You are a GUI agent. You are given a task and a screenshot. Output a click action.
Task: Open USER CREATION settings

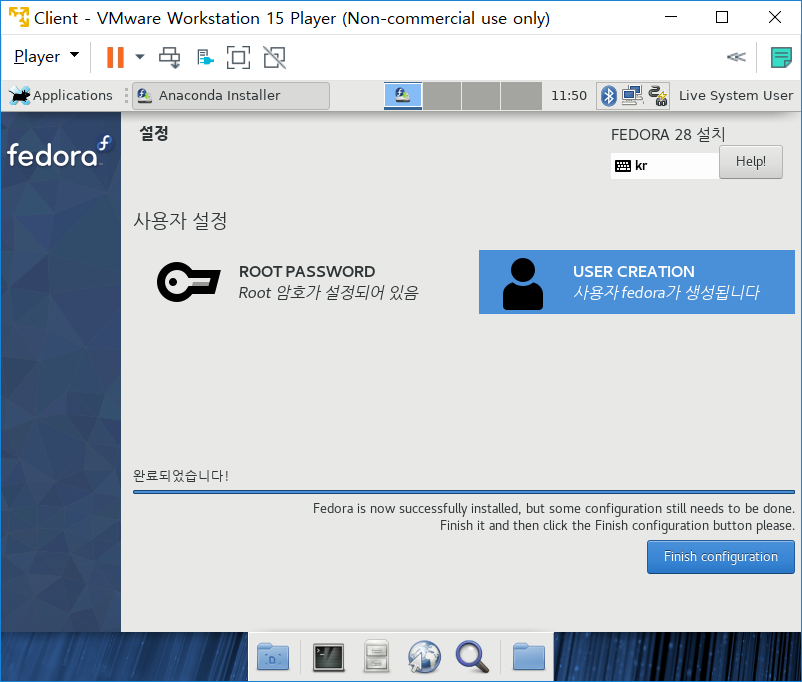tap(636, 282)
